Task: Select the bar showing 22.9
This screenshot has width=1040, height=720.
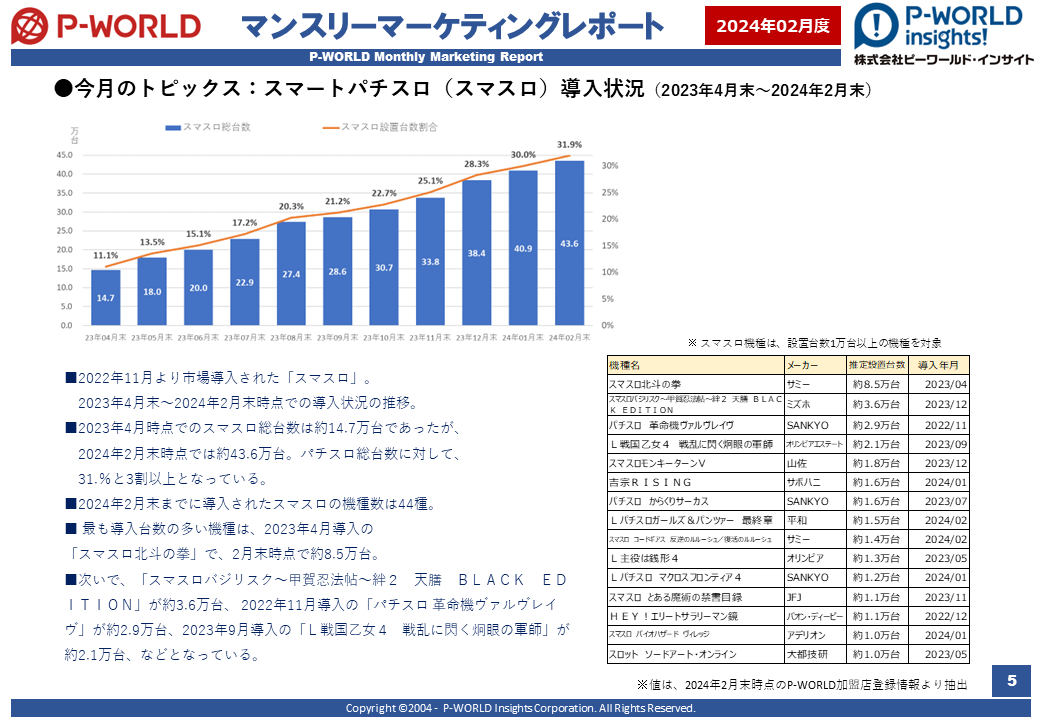Action: 245,282
